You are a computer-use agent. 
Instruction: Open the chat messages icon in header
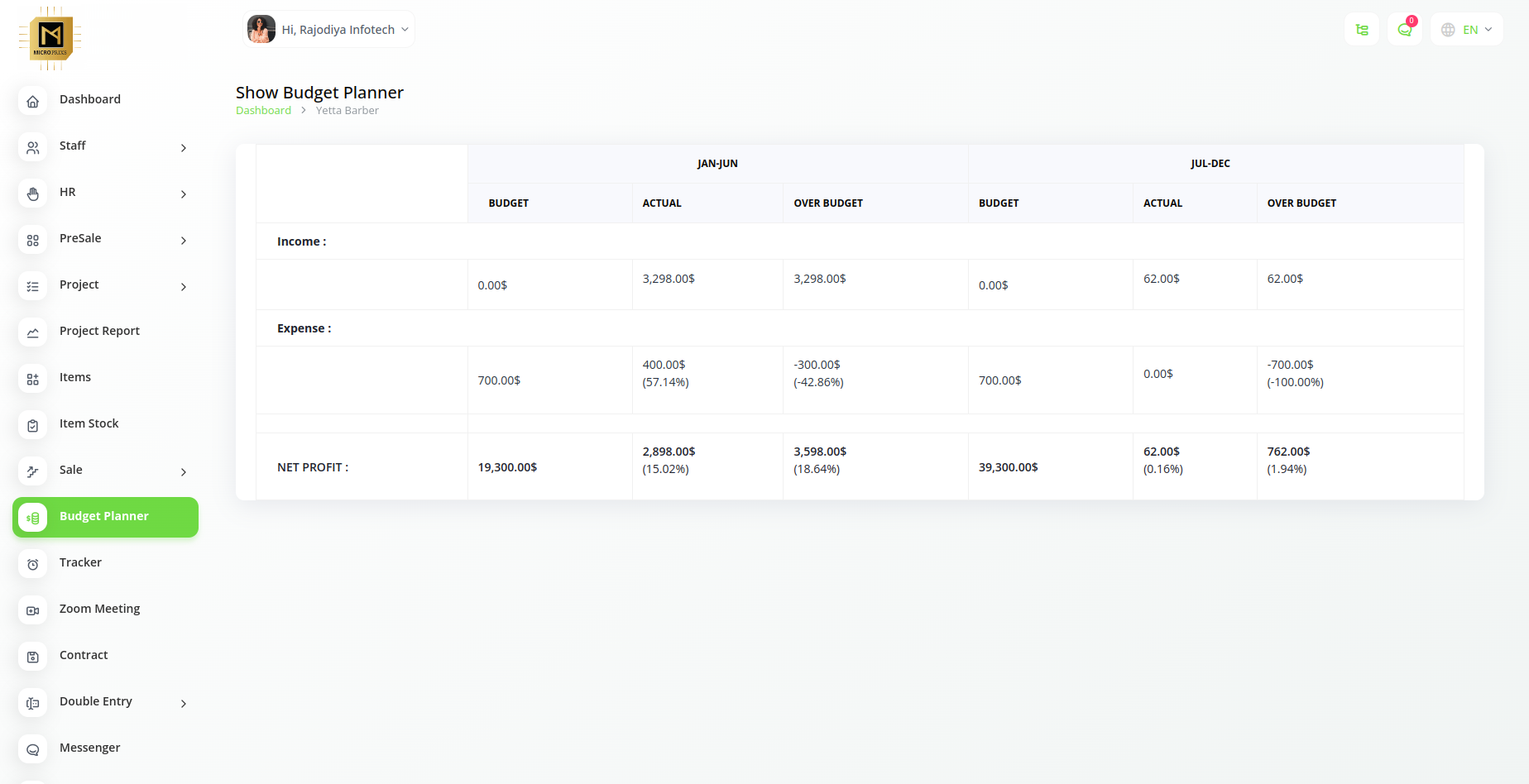1404,30
